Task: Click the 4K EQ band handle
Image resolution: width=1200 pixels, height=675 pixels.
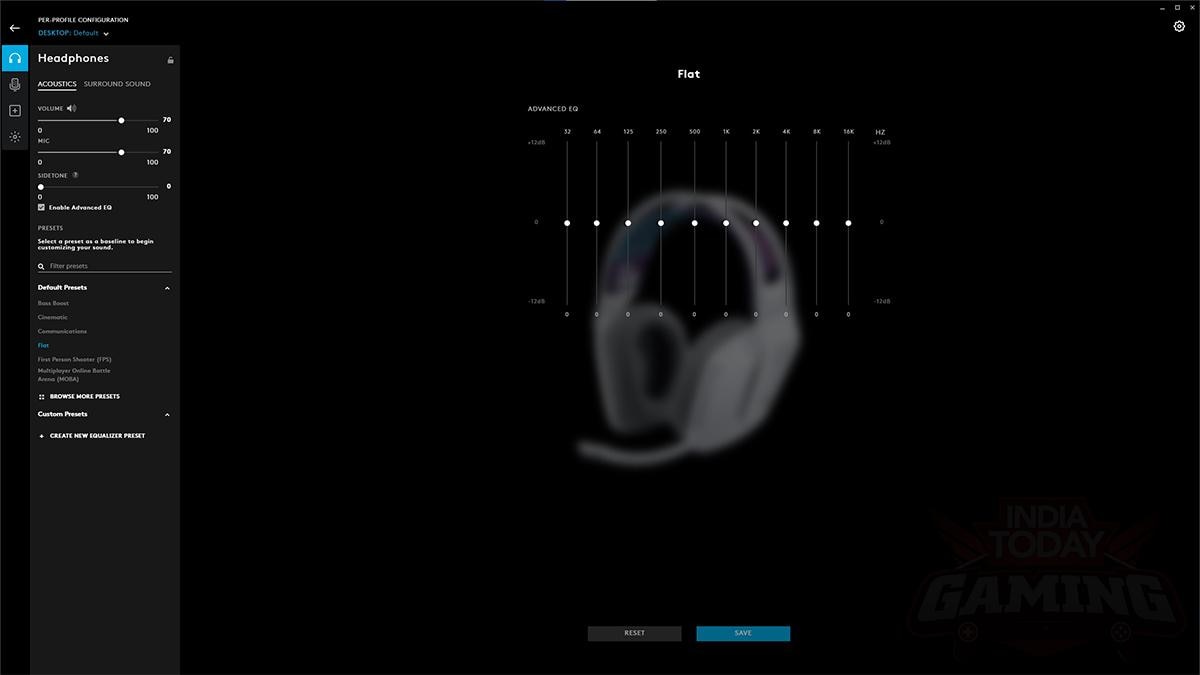Action: point(786,222)
